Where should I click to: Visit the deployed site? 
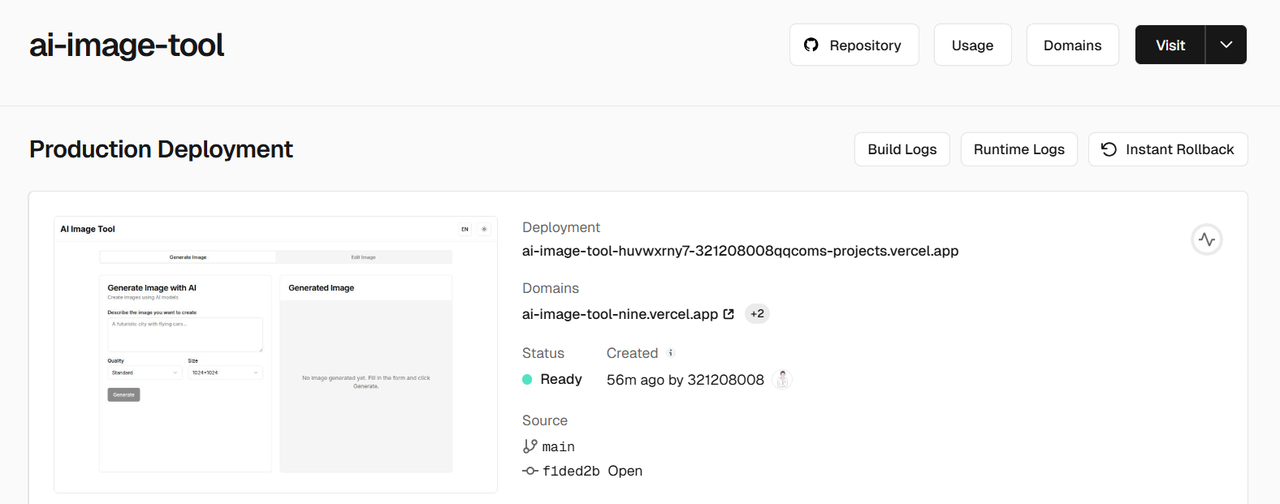[x=1170, y=45]
